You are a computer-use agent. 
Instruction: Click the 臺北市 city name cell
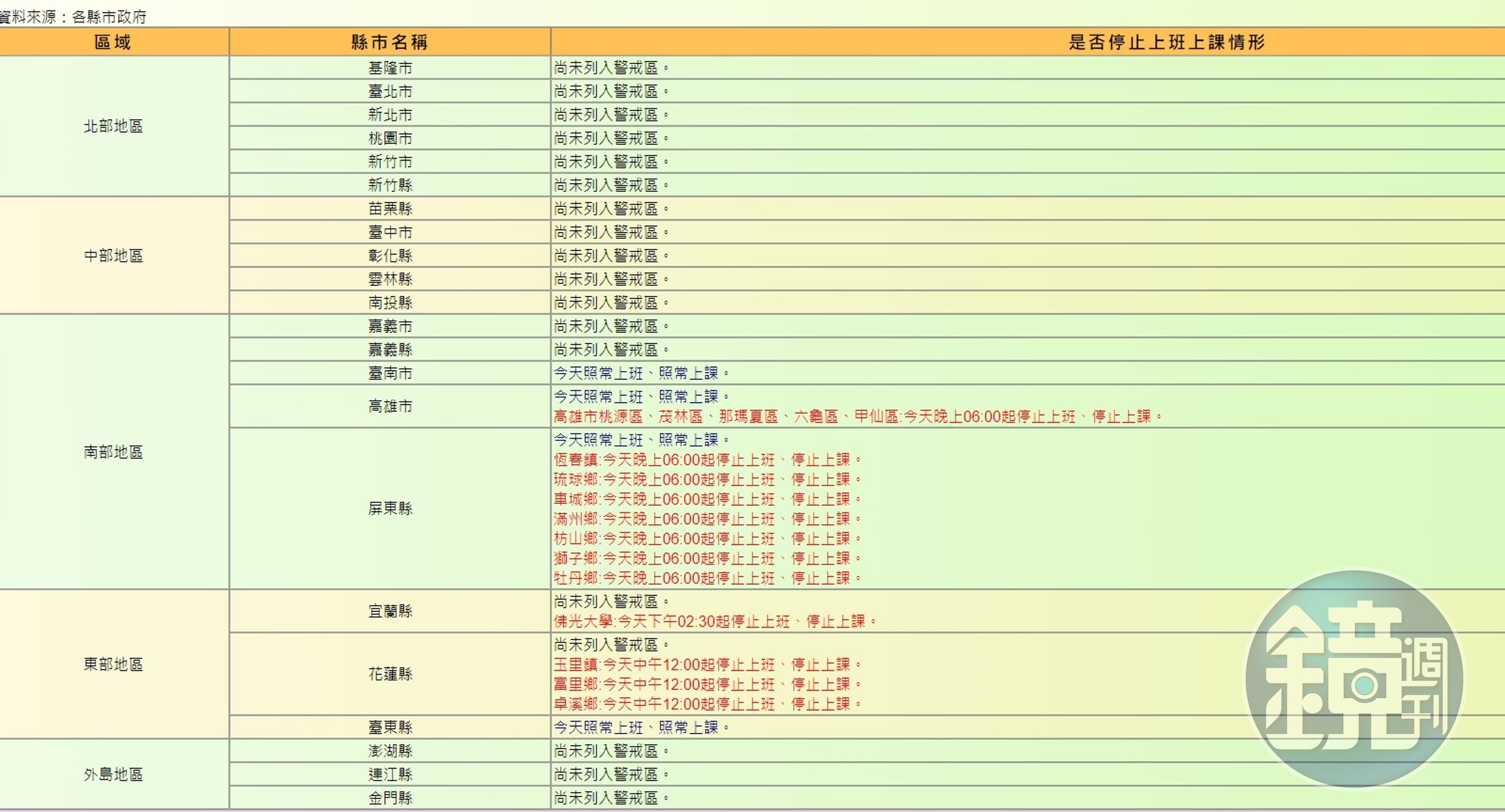pyautogui.click(x=390, y=92)
